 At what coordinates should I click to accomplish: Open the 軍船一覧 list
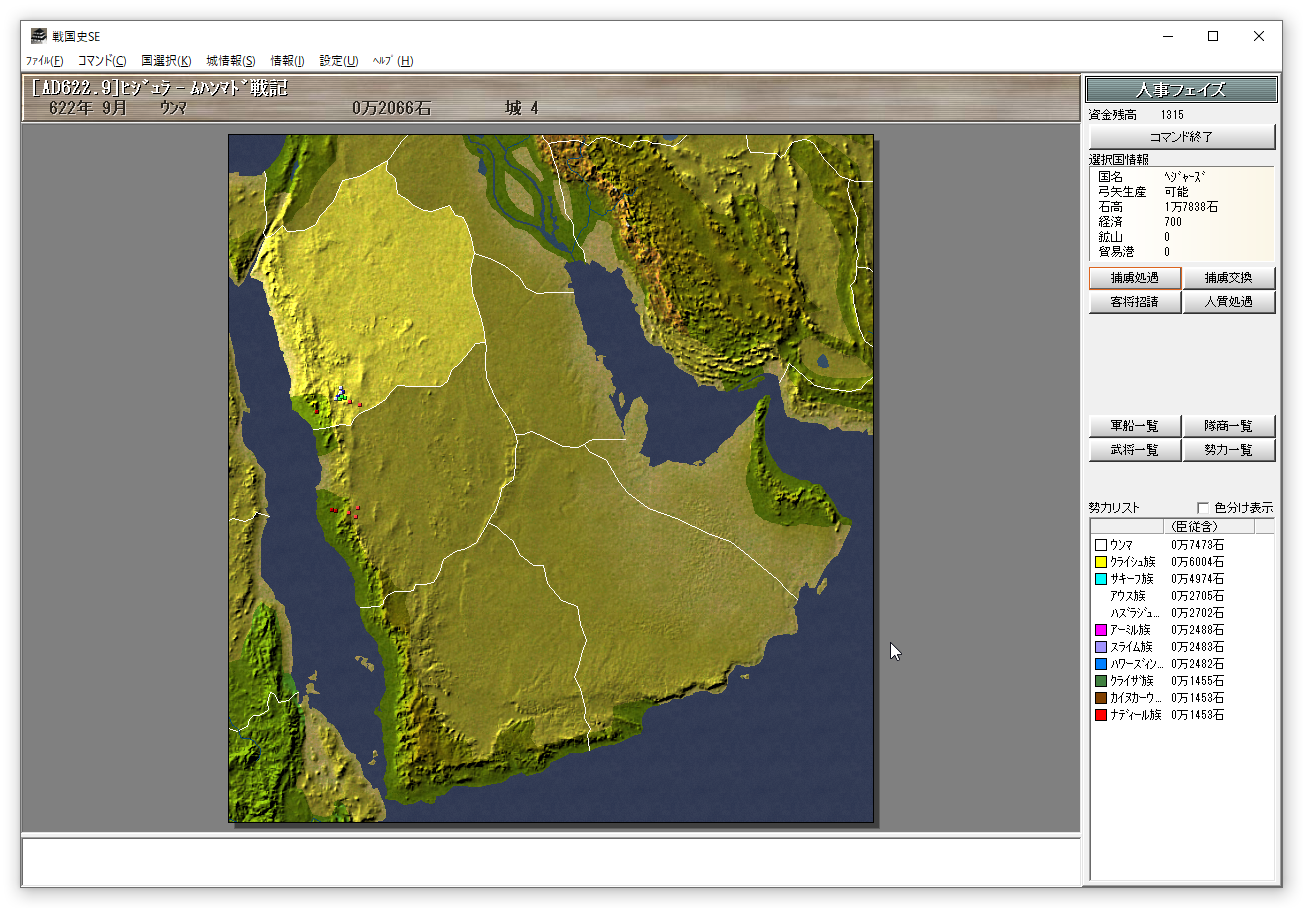(1135, 426)
